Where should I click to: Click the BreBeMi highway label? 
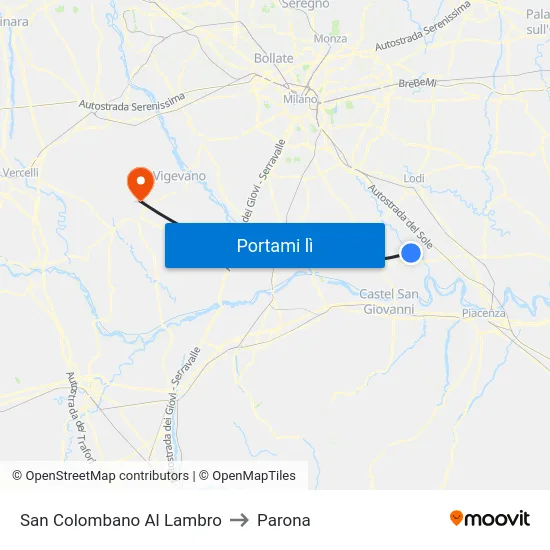pyautogui.click(x=417, y=83)
